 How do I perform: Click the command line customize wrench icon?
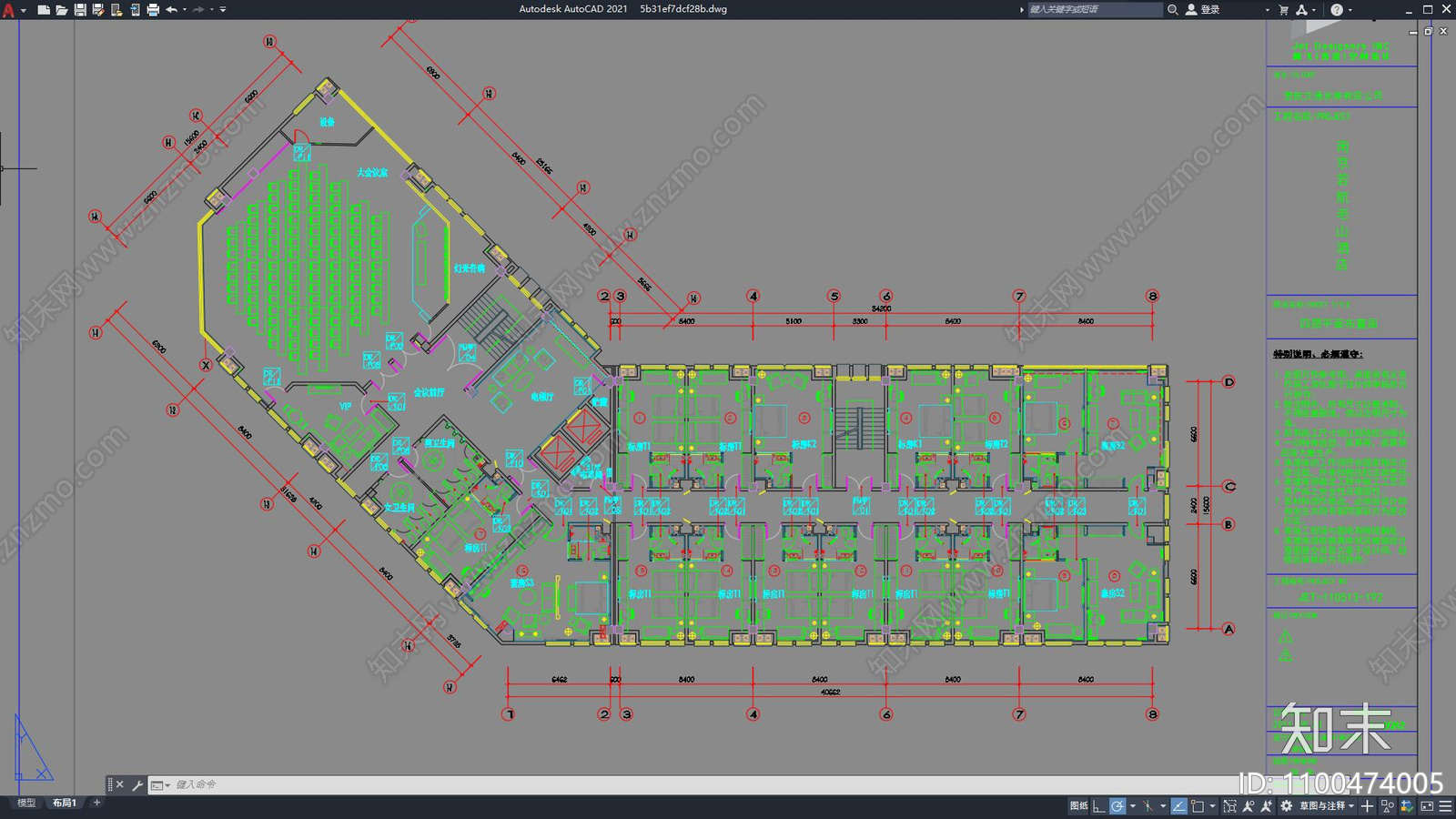point(137,784)
